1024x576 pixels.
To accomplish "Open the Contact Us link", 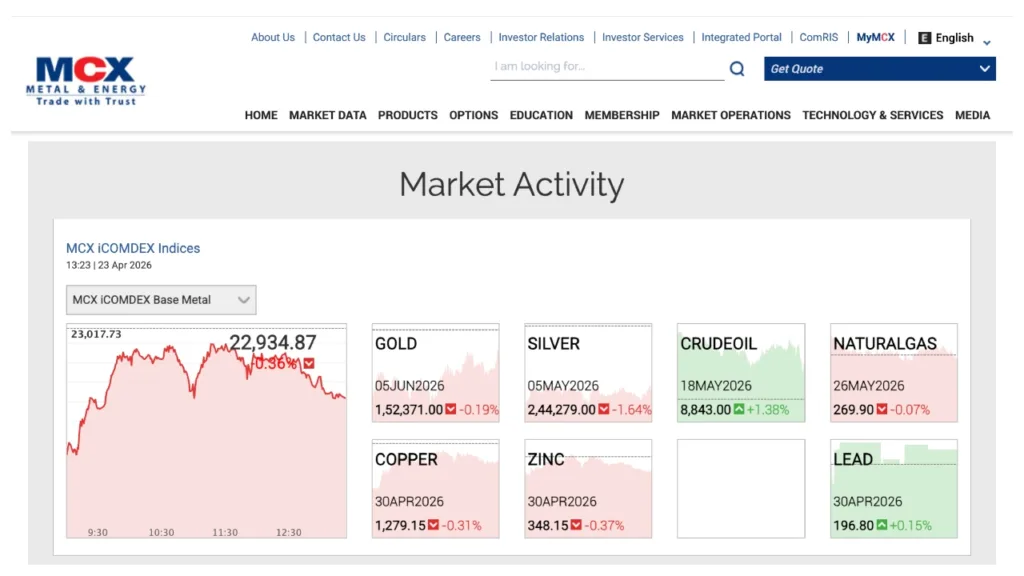I will click(x=339, y=38).
